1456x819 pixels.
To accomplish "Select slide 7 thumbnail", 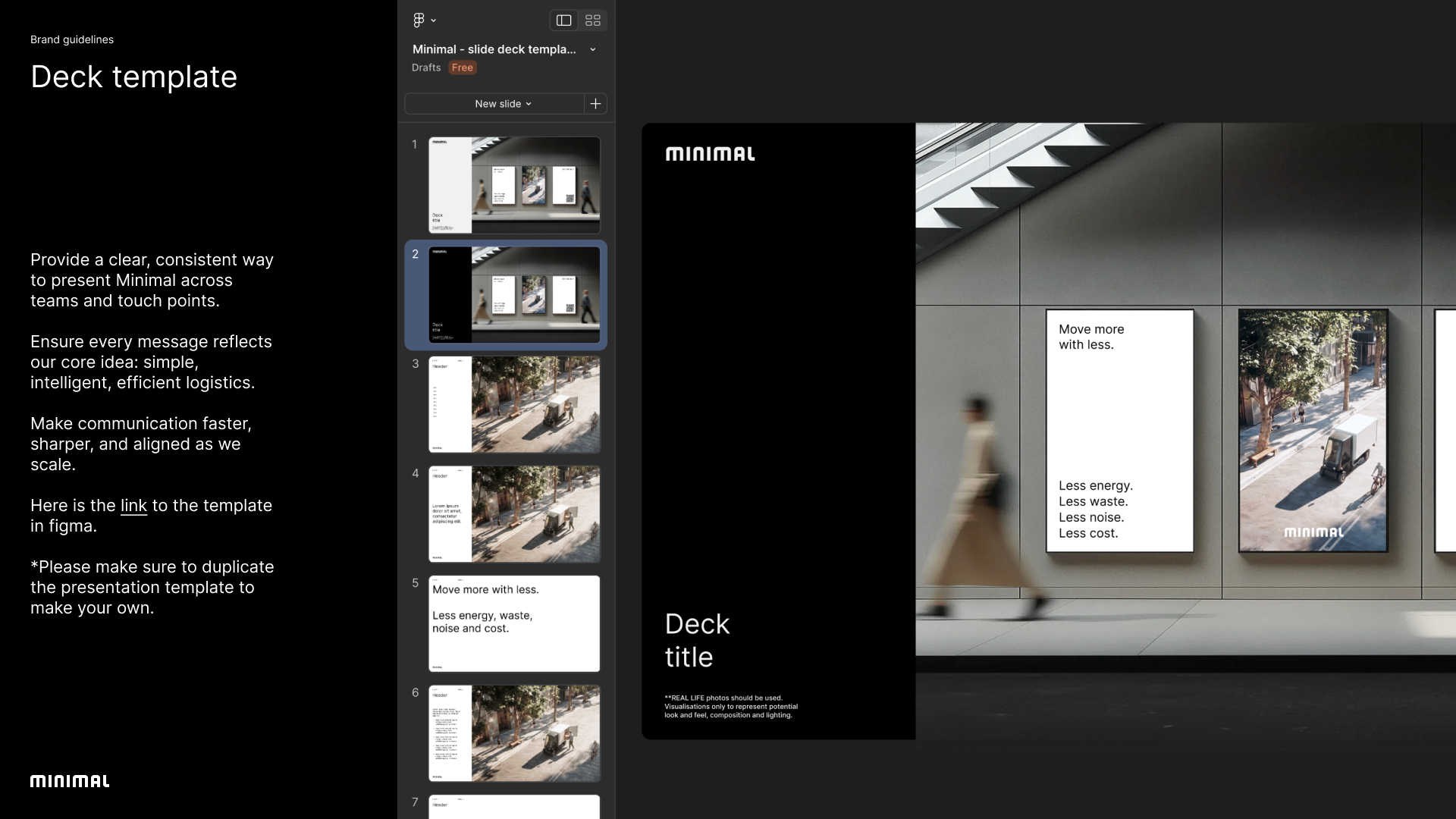I will click(514, 806).
